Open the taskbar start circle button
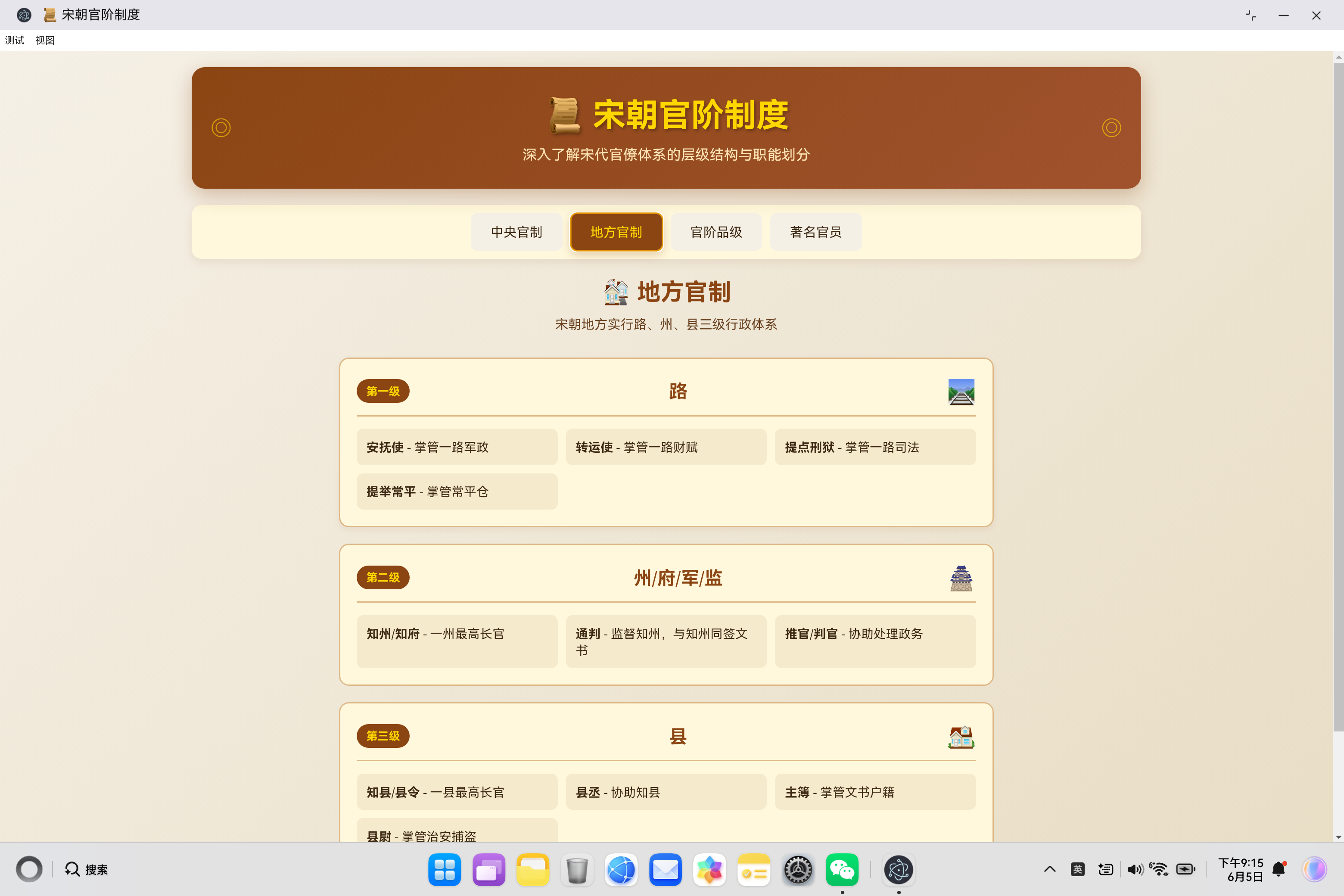The image size is (1344, 896). point(29,869)
